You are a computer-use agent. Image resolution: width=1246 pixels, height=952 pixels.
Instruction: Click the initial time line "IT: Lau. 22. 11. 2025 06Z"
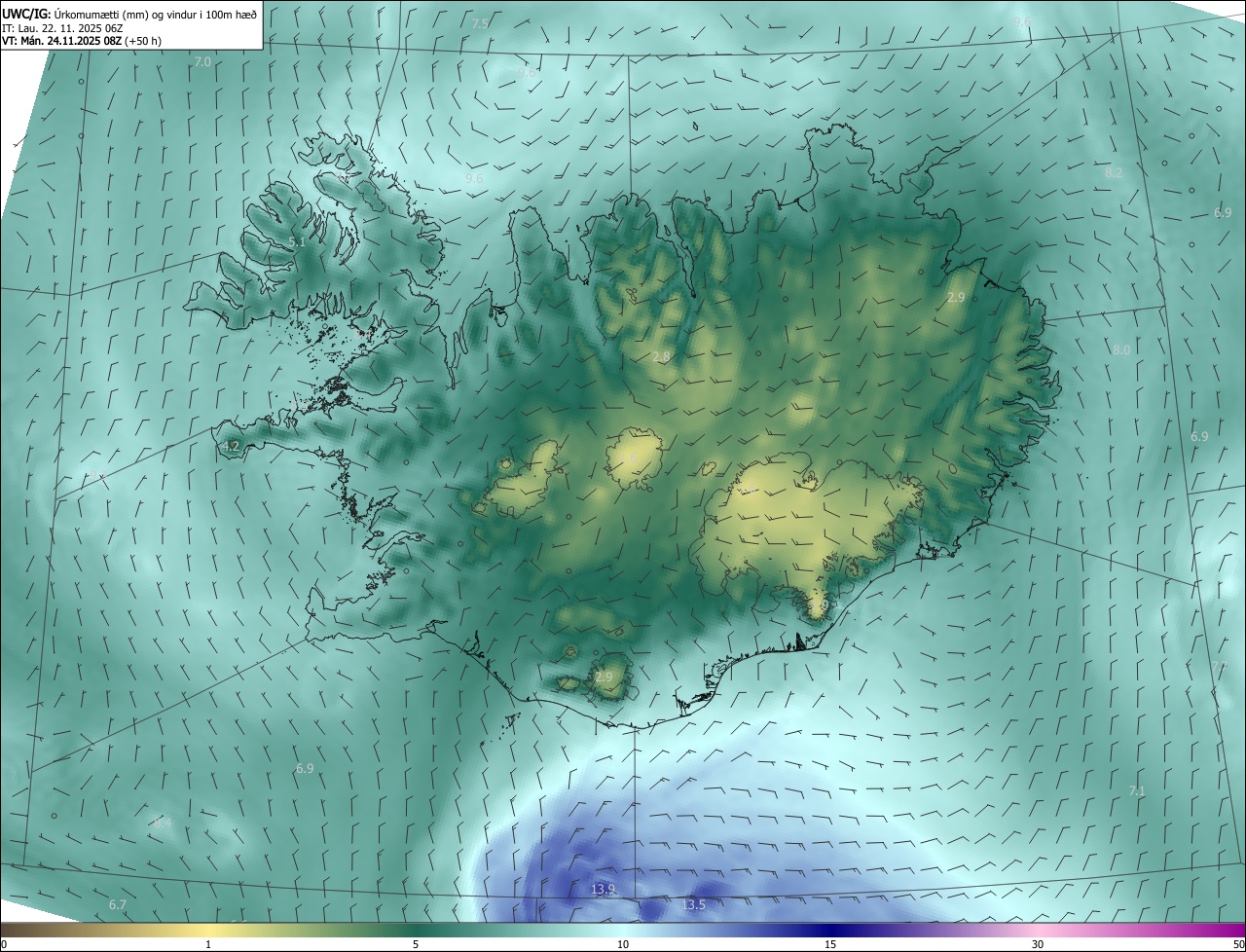click(62, 28)
